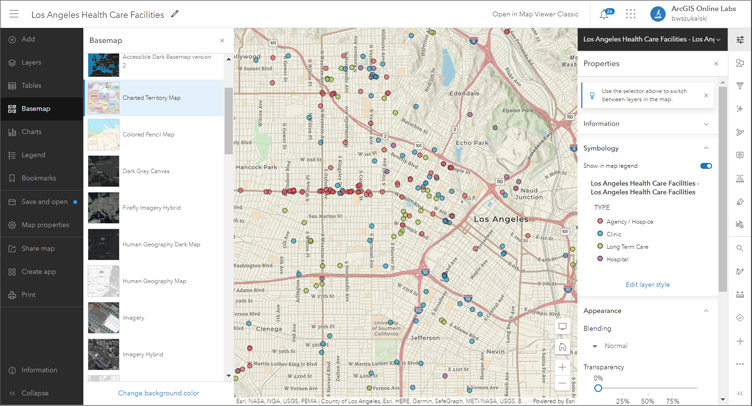Dismiss the layer selector tip message

(x=706, y=95)
